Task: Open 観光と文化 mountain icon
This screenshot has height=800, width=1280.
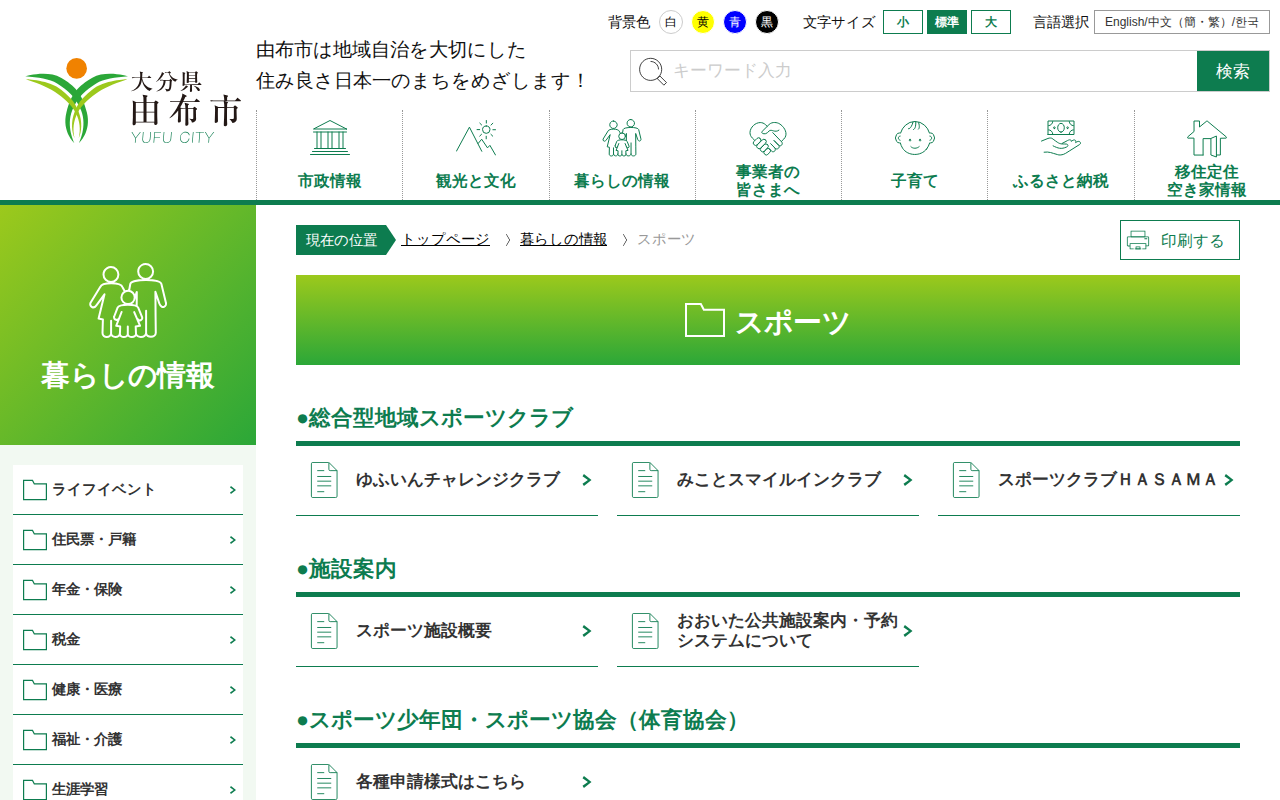Action: click(x=476, y=137)
